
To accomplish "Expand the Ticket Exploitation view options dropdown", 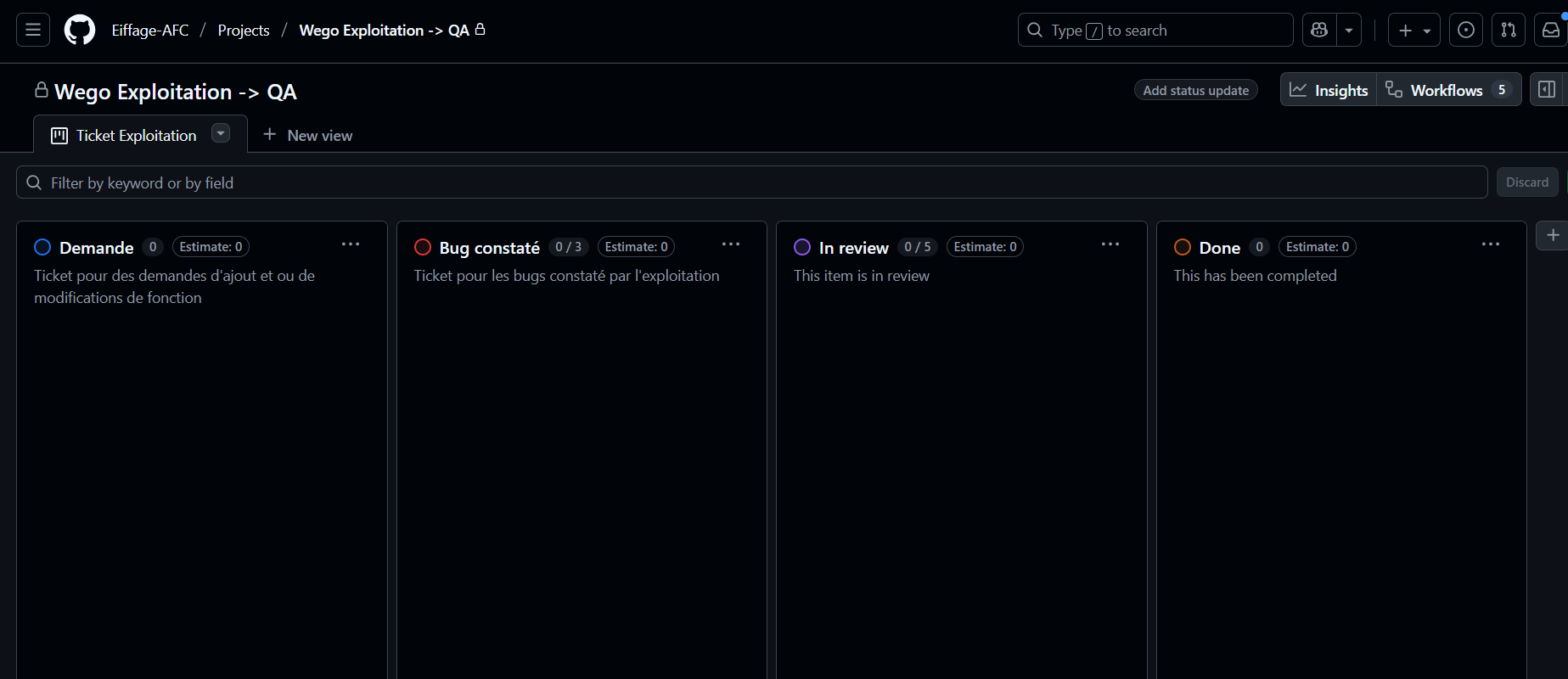I will click(221, 134).
